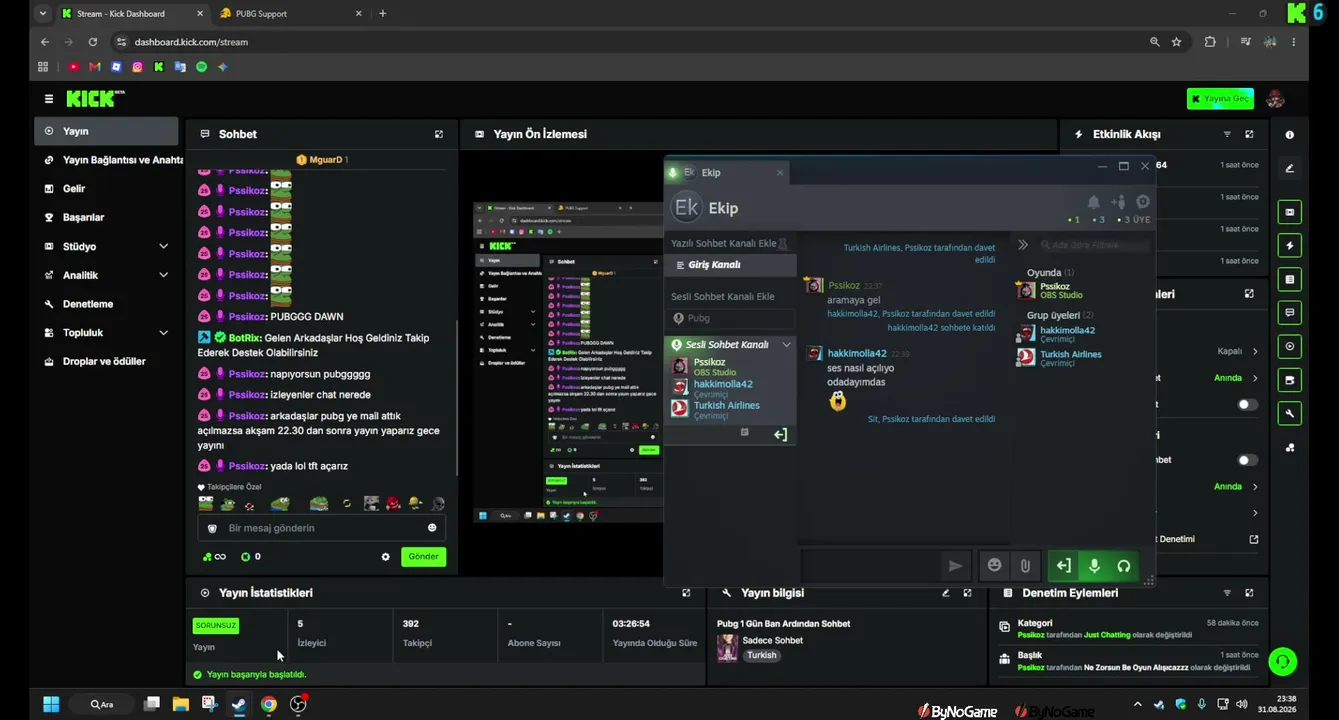
Task: Open the lower Anında setting chevron
Action: tap(1255, 487)
